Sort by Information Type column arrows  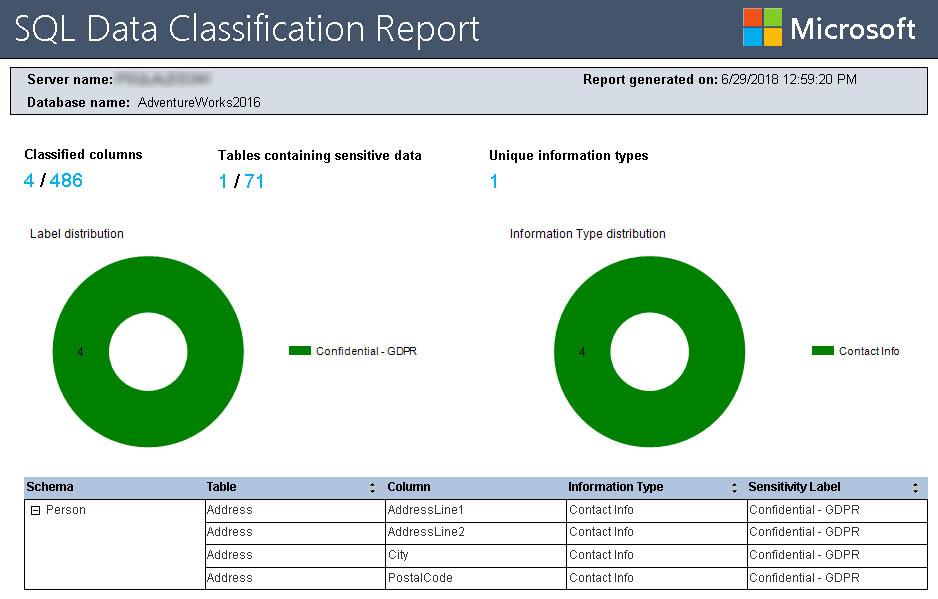(735, 488)
